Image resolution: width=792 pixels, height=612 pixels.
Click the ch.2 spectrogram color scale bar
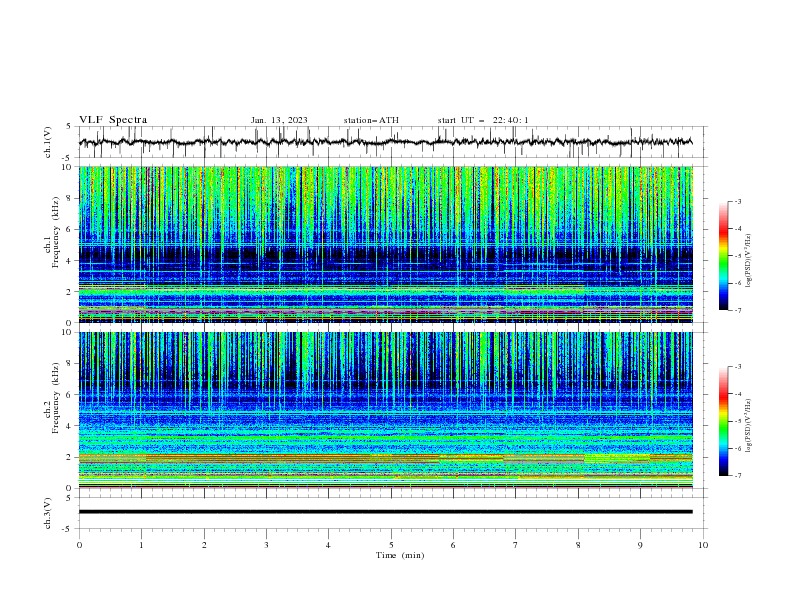point(723,421)
